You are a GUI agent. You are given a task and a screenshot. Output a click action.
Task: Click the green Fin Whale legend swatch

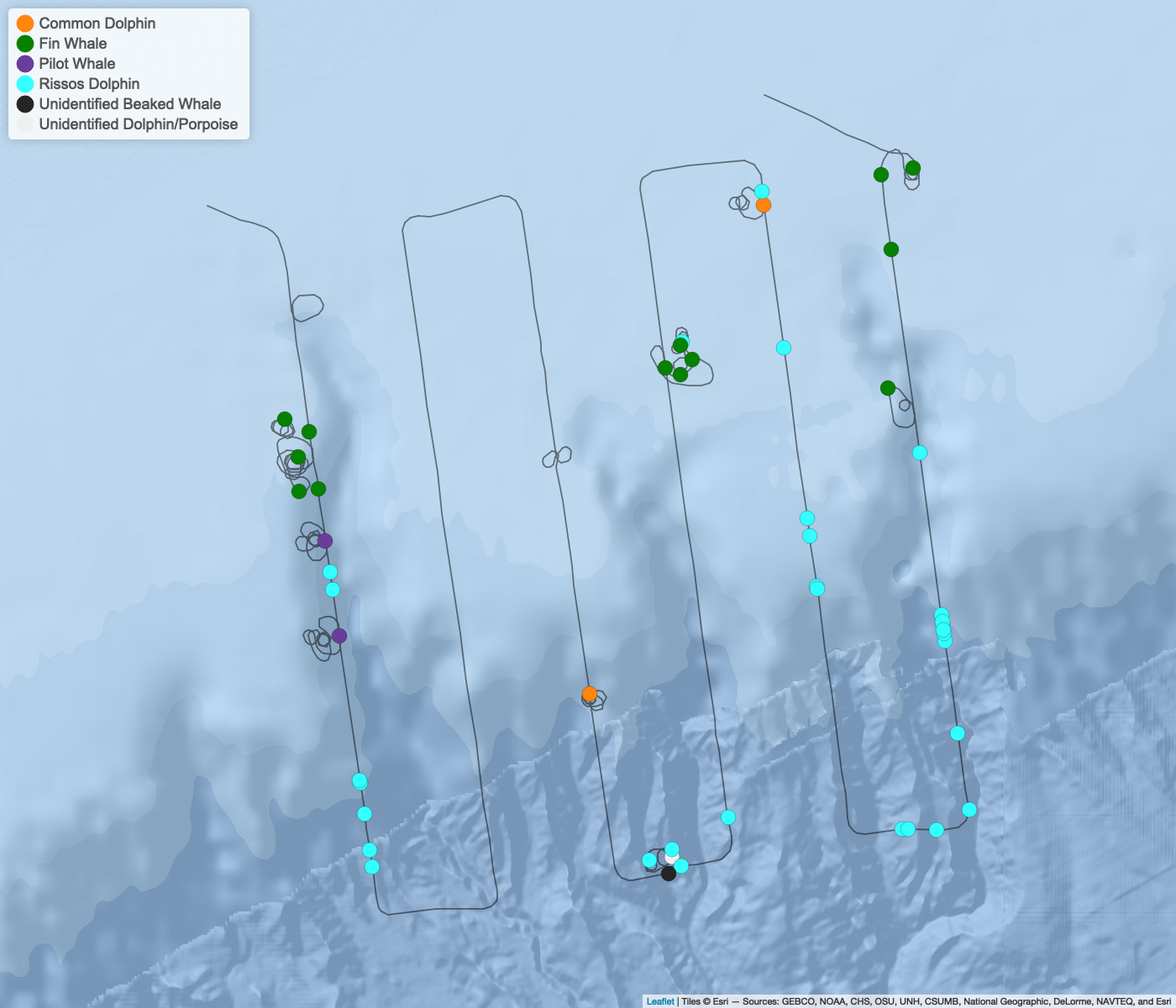[x=26, y=44]
